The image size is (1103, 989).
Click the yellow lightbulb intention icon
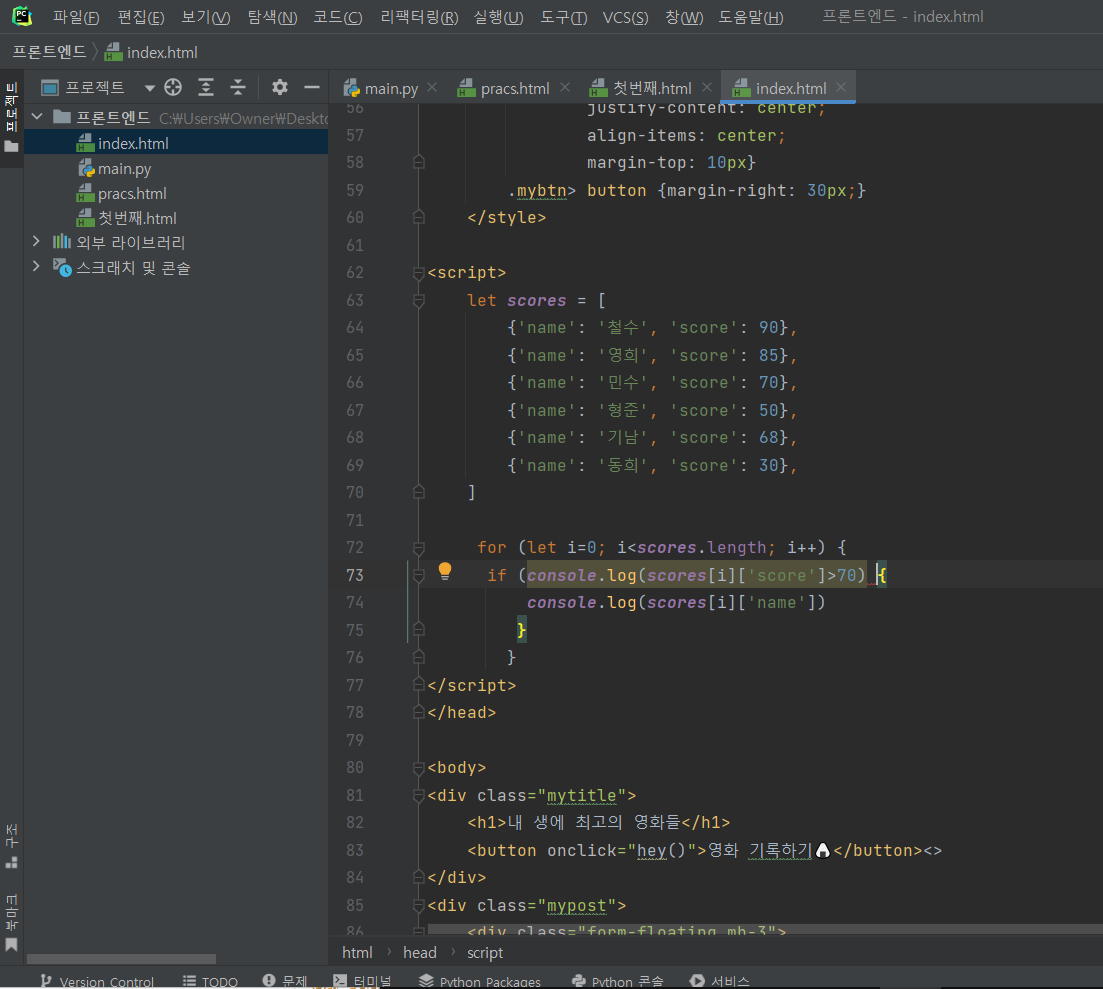[x=445, y=571]
